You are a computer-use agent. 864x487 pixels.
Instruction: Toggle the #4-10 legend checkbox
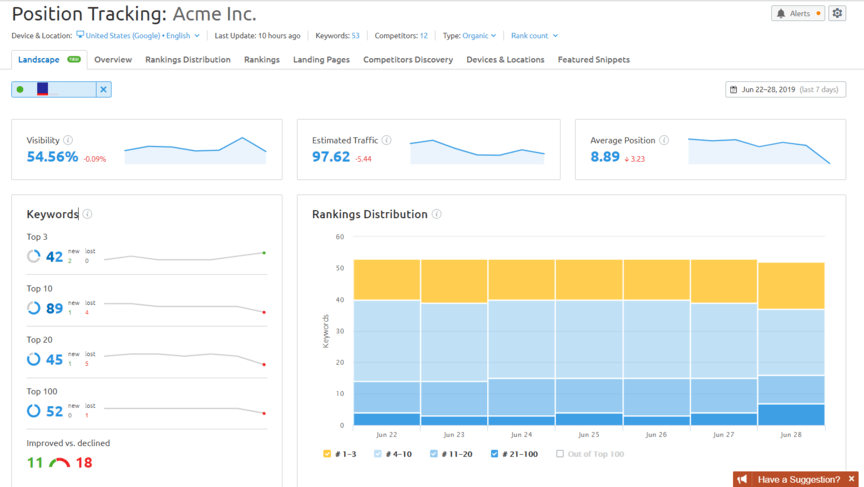(377, 453)
